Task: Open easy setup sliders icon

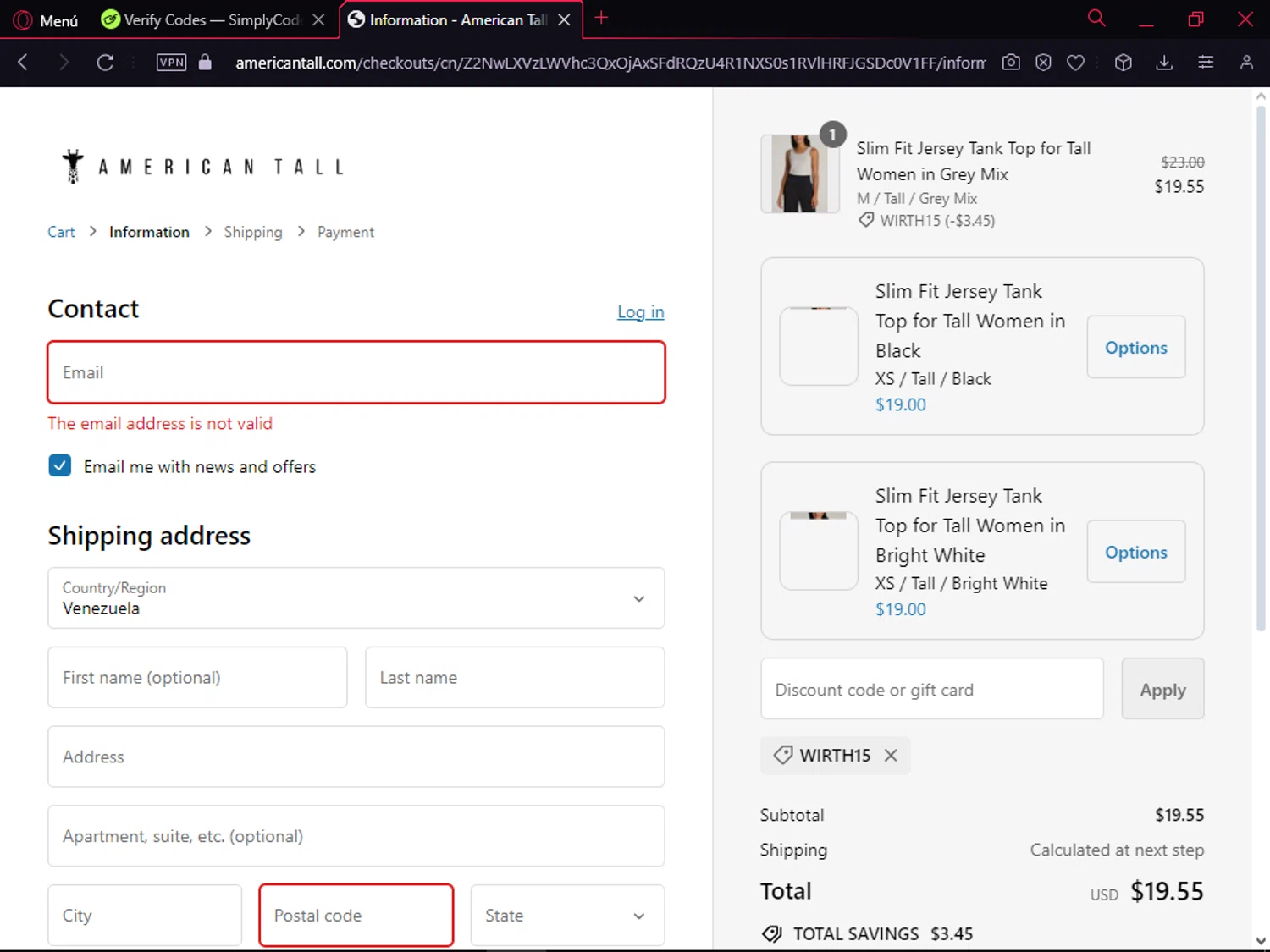Action: point(1206,62)
